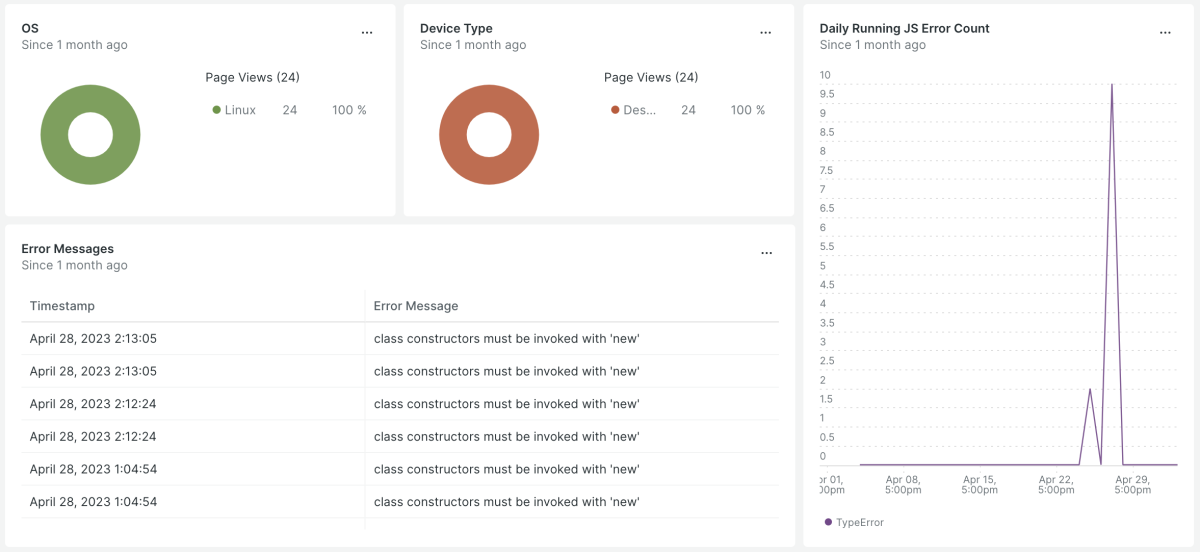Sort by the Error Message column header
This screenshot has width=1200, height=552.
[x=416, y=306]
